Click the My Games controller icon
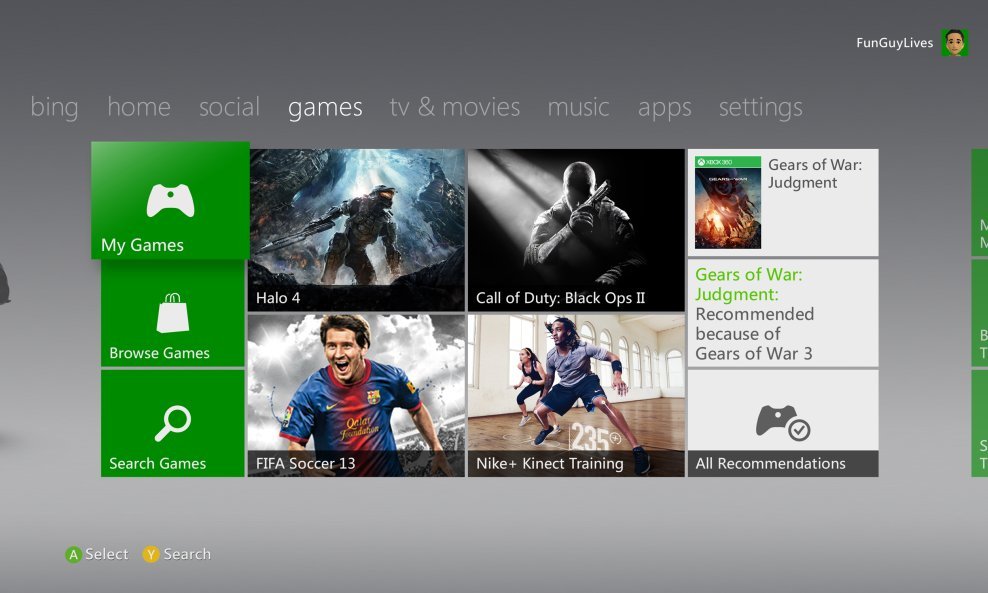Screen dimensions: 988x593 pyautogui.click(x=170, y=200)
